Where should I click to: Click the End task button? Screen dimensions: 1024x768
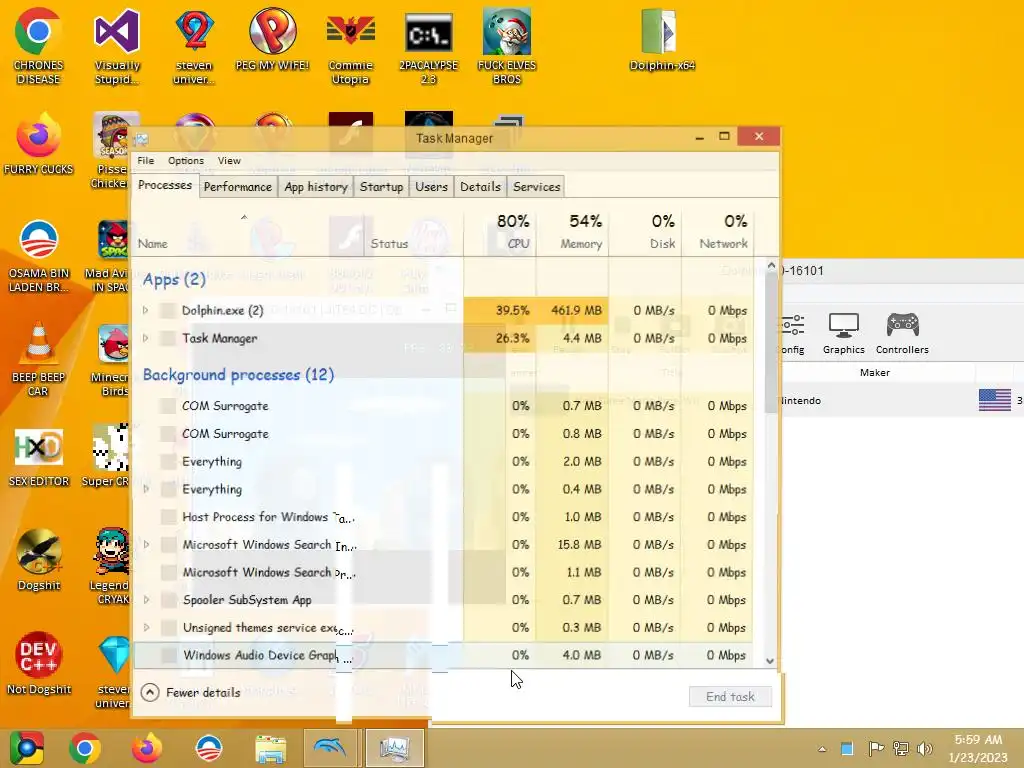click(x=730, y=697)
